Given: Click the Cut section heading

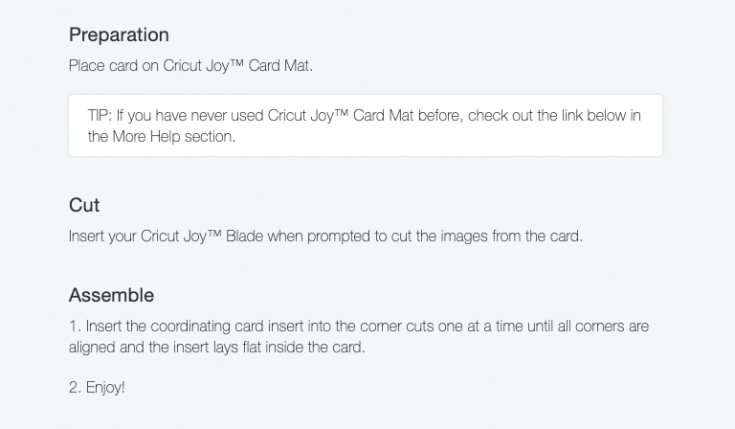Looking at the screenshot, I should [x=84, y=205].
